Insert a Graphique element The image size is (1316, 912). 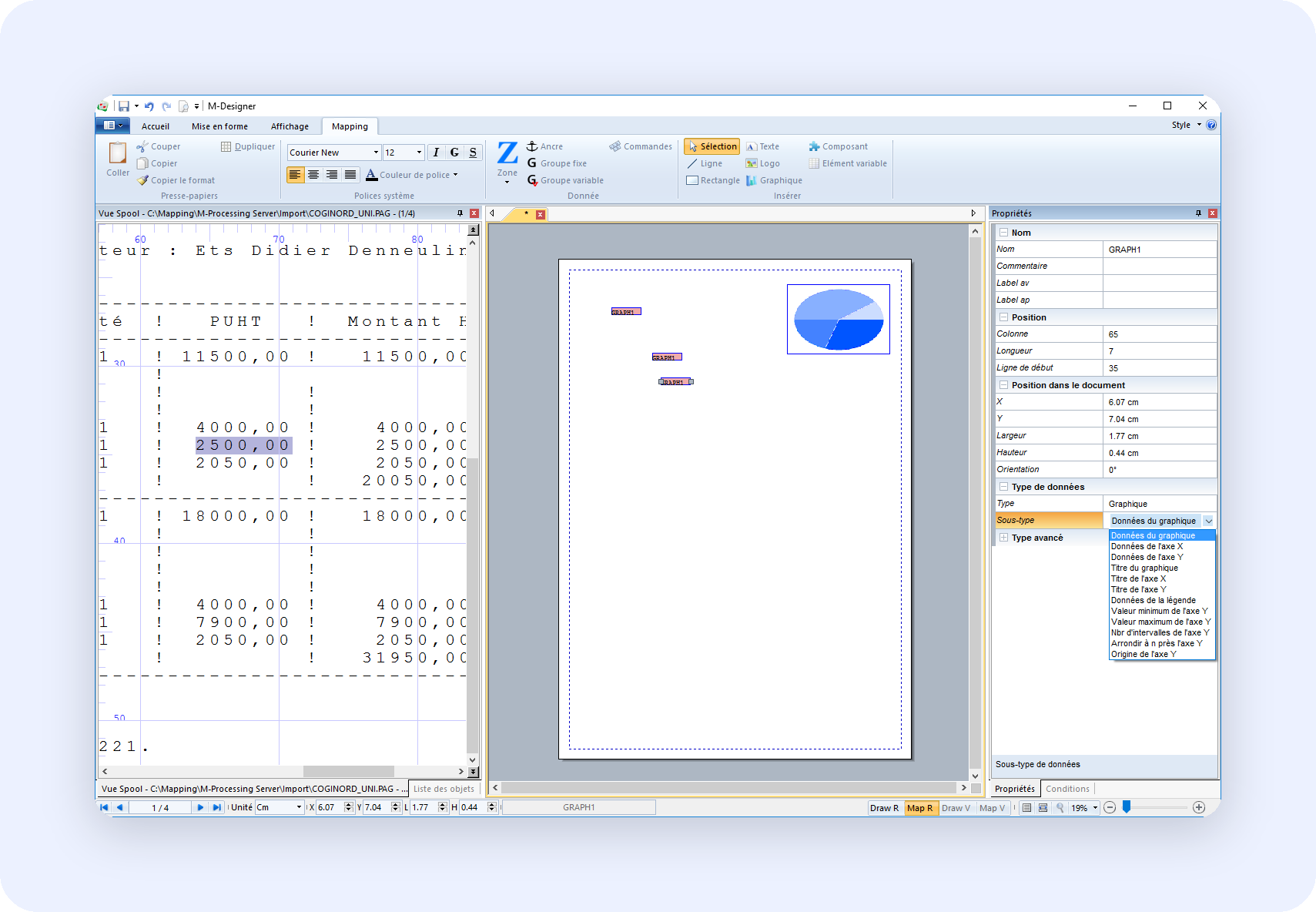click(x=774, y=180)
